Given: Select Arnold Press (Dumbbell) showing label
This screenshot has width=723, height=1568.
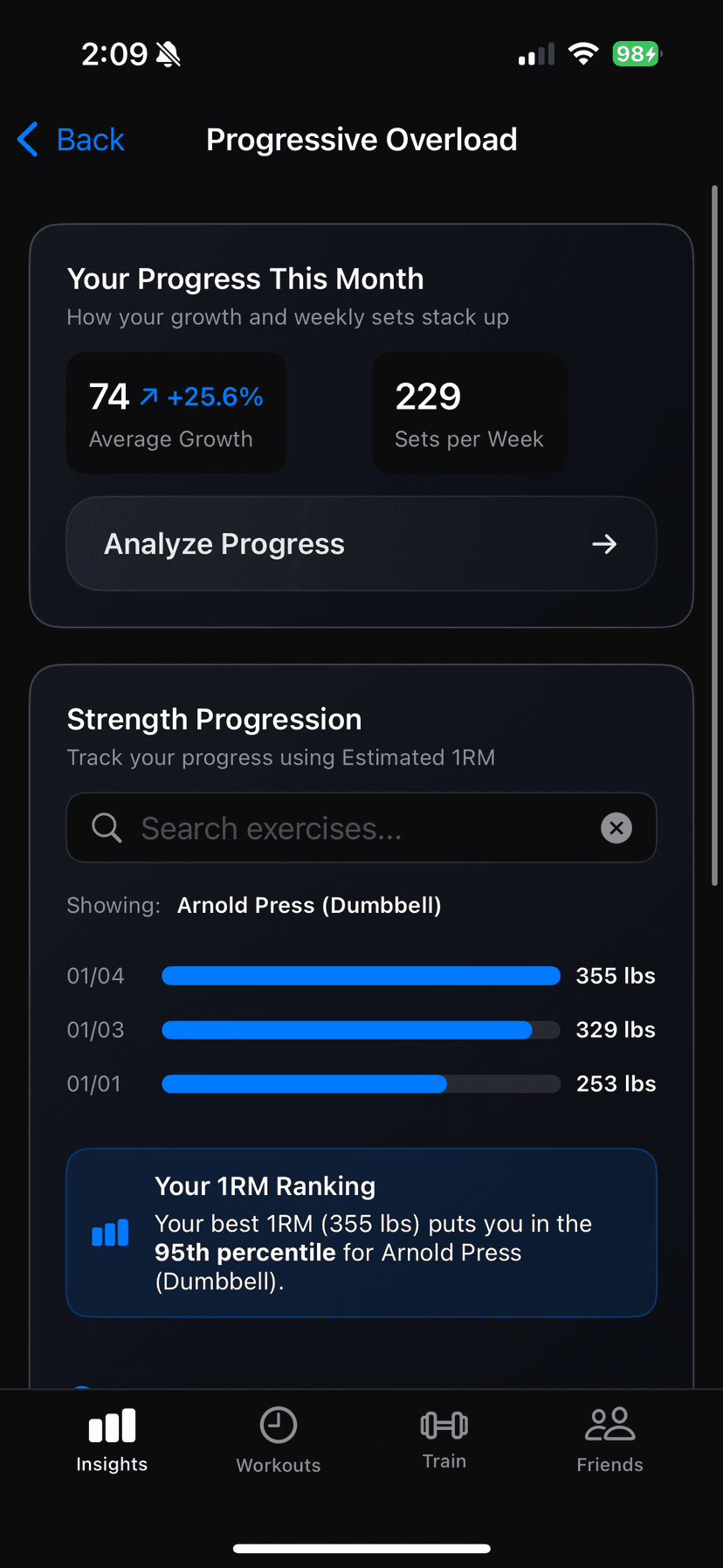Looking at the screenshot, I should coord(309,905).
